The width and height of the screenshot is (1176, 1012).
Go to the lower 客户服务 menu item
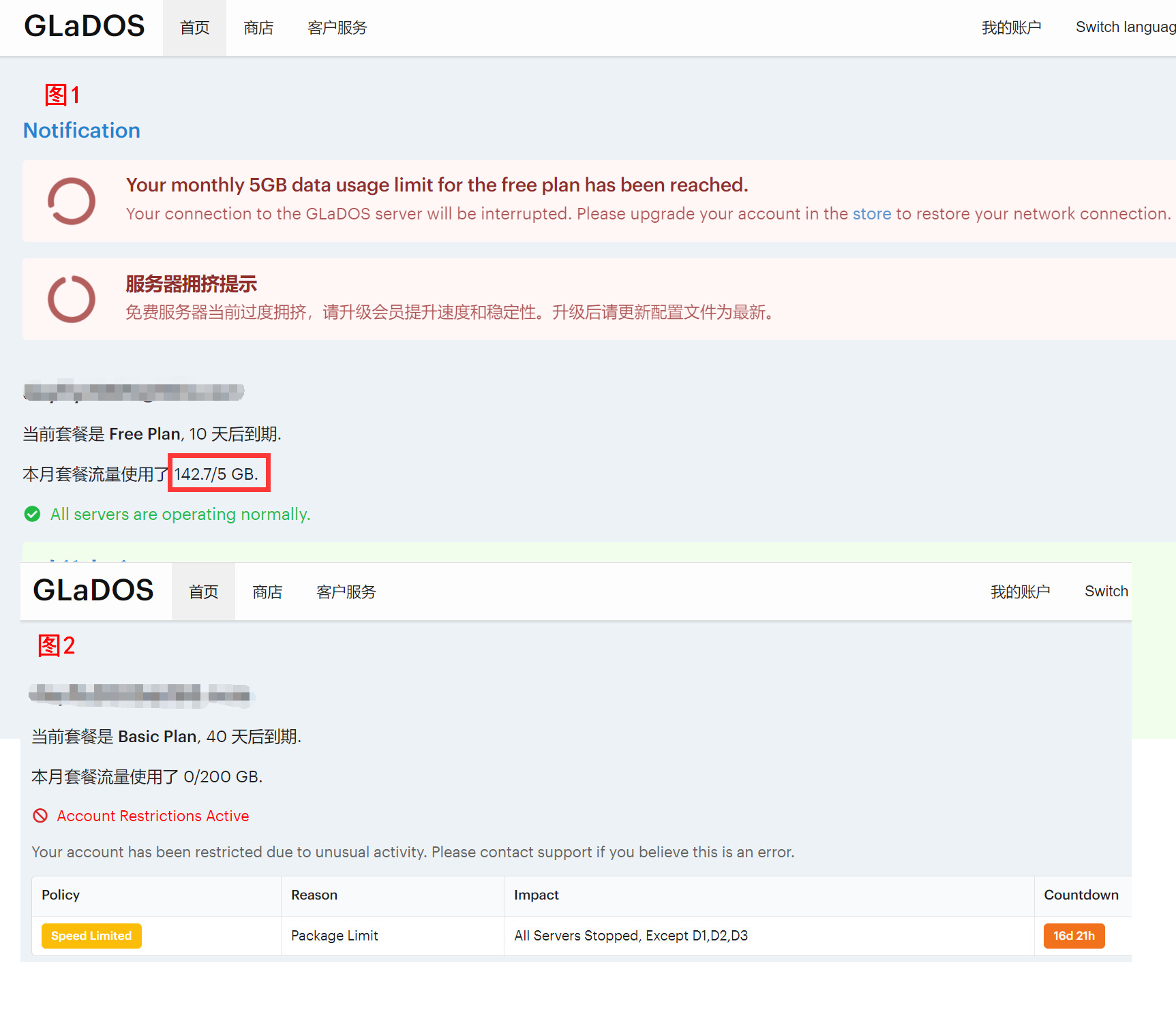[346, 592]
